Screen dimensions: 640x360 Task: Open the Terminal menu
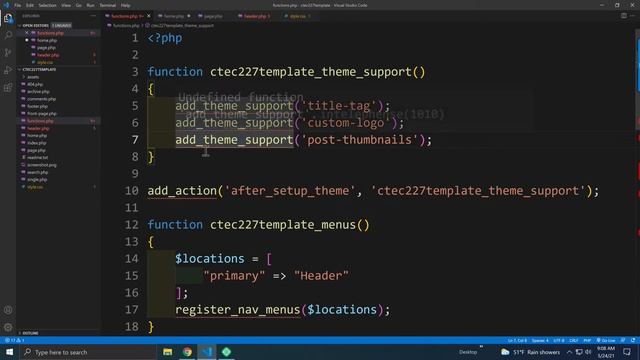(108, 5)
